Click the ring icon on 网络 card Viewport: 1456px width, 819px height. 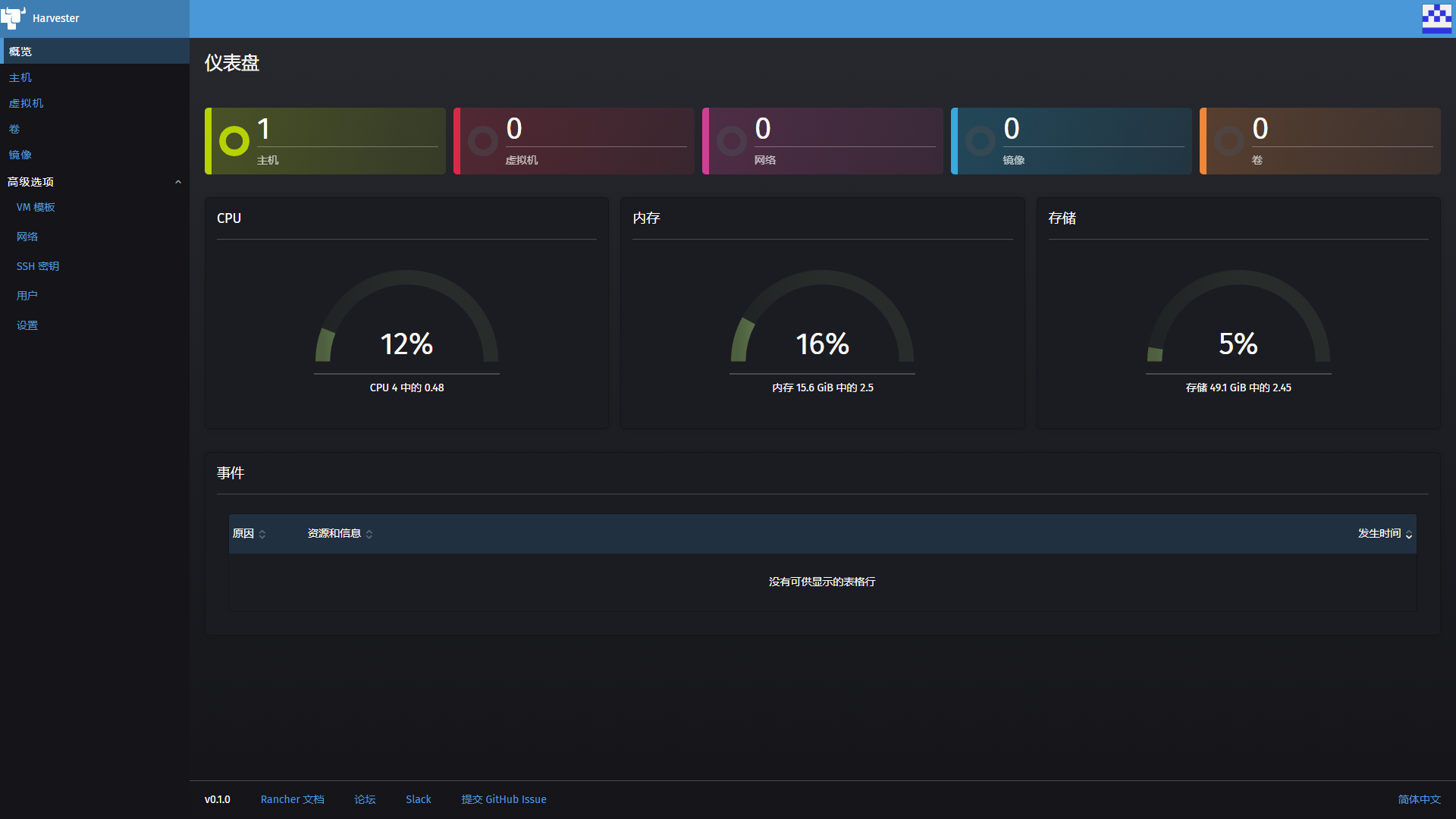732,141
